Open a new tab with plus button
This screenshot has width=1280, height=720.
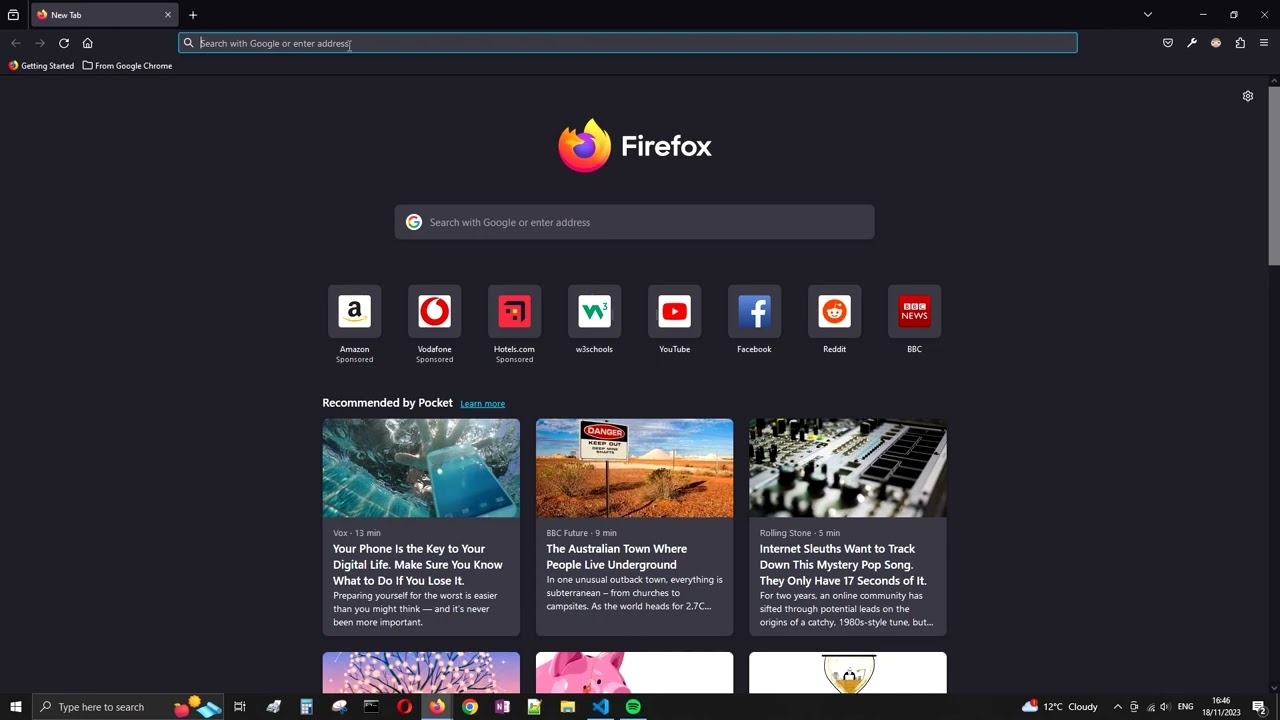[x=193, y=15]
